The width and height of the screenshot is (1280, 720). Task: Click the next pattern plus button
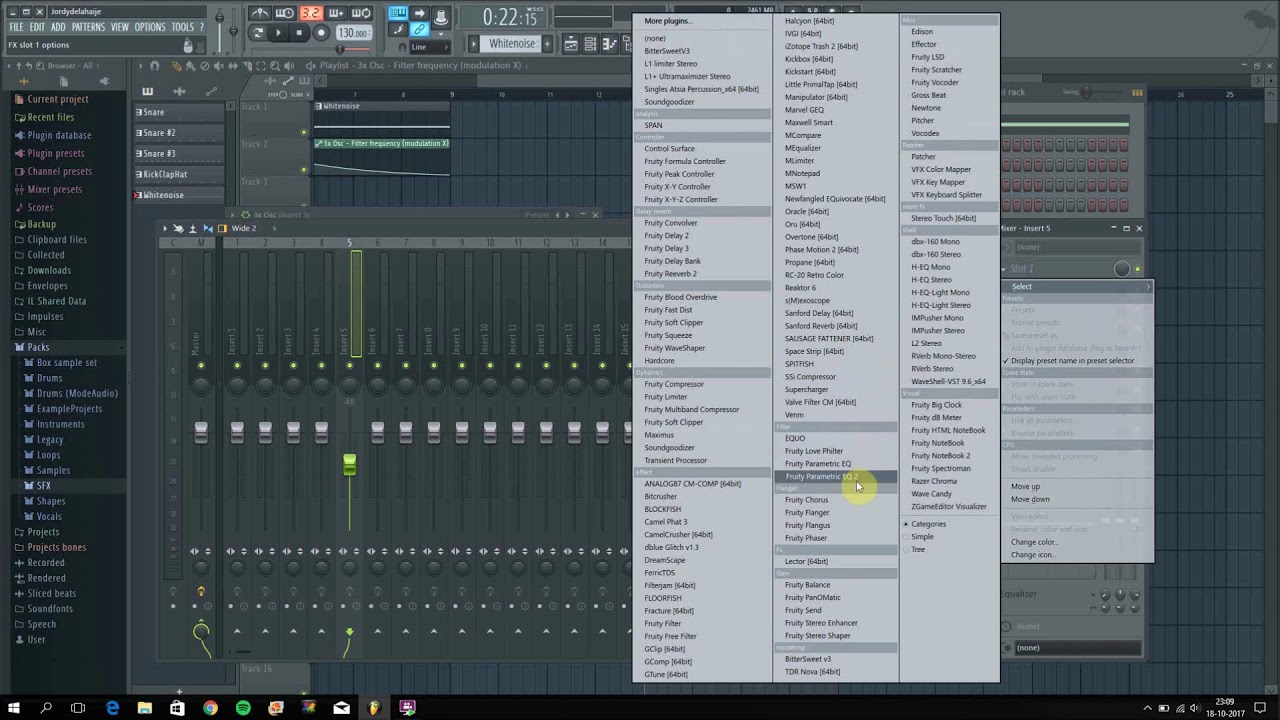(x=549, y=43)
